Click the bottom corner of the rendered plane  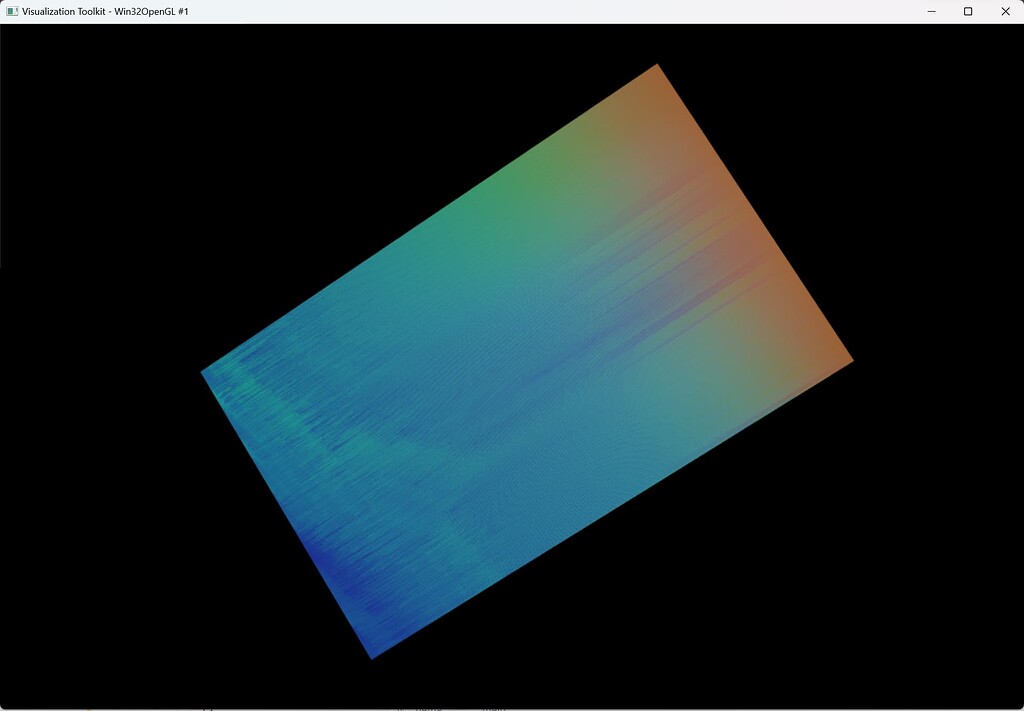(x=374, y=654)
